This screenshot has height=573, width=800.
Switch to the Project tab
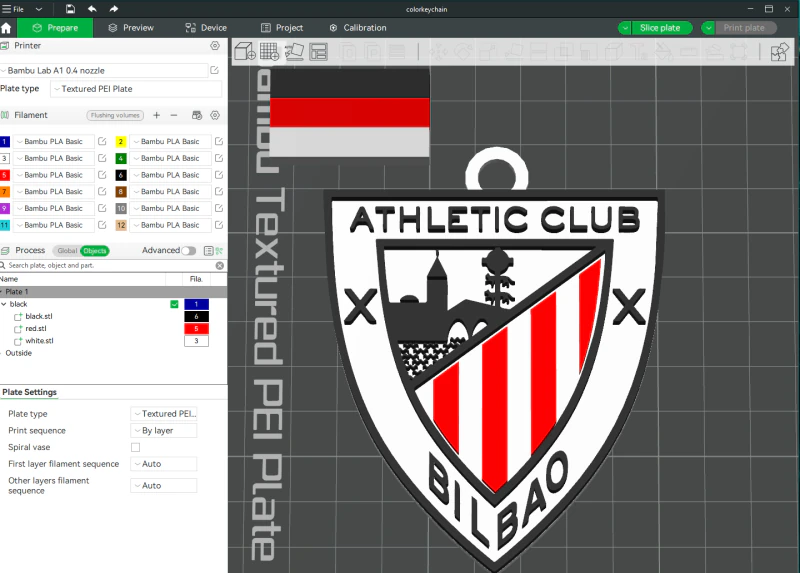(282, 28)
